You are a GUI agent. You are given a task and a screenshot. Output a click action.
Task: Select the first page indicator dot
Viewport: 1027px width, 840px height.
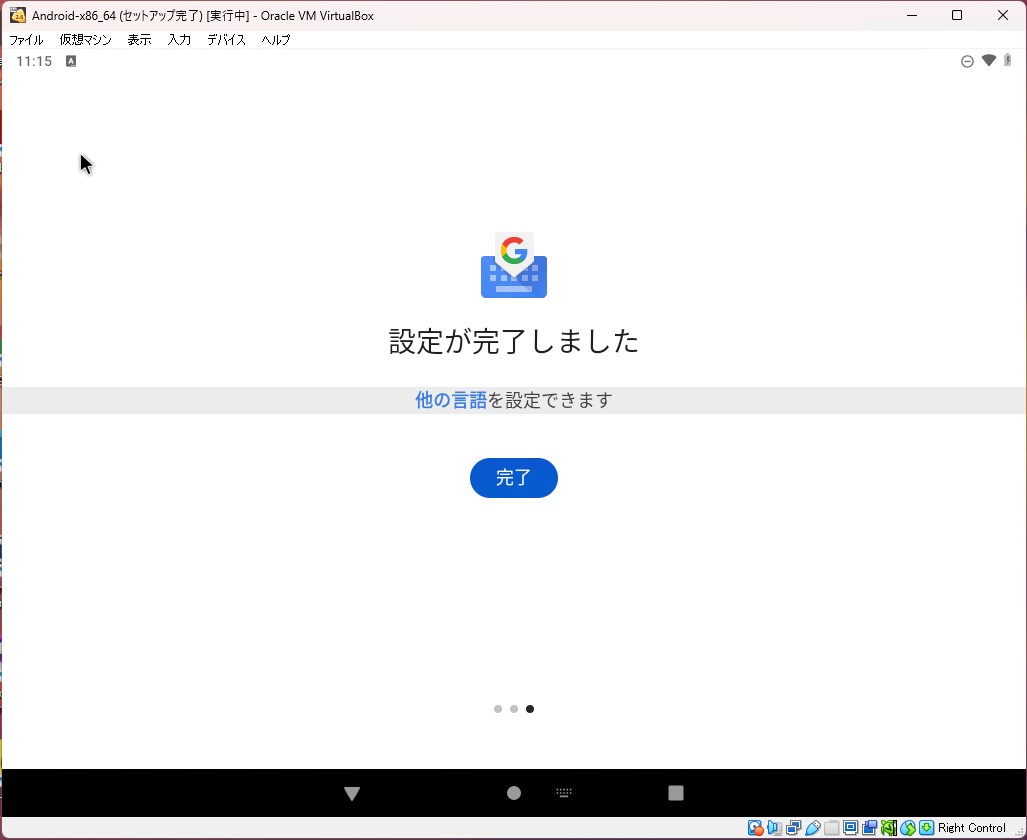(x=498, y=709)
